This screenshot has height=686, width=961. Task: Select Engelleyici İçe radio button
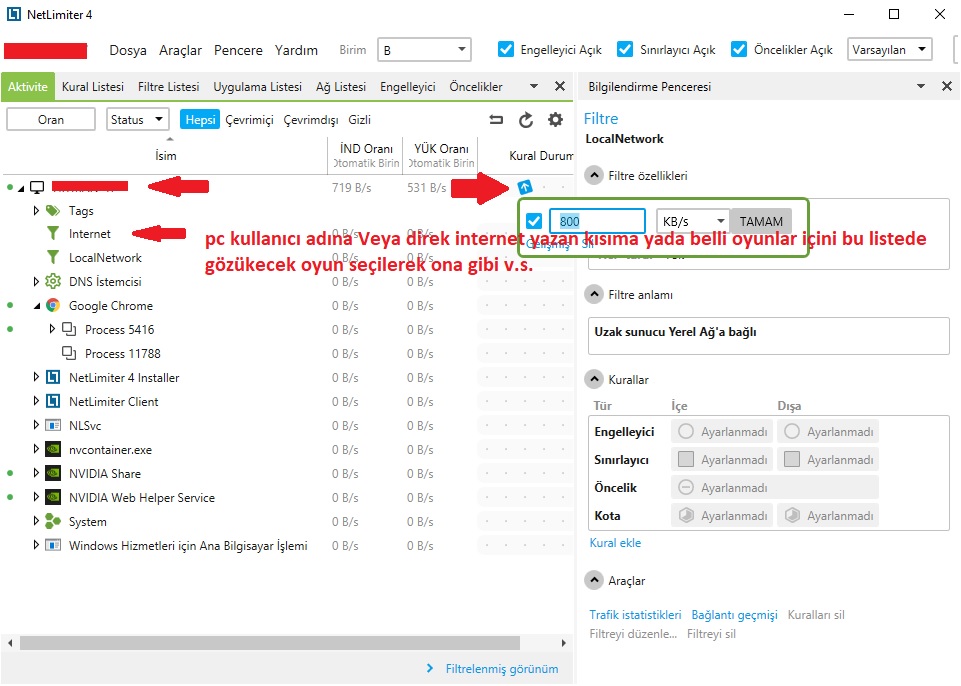pos(686,432)
